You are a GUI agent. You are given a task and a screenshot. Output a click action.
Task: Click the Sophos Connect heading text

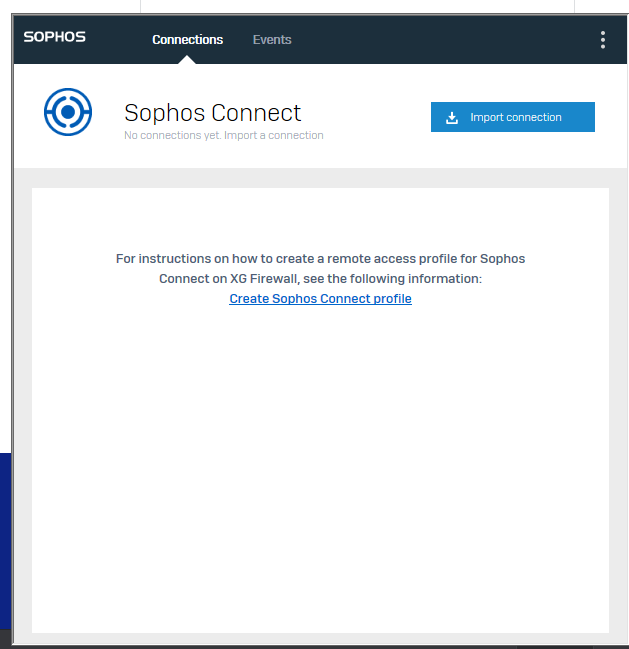tap(212, 112)
